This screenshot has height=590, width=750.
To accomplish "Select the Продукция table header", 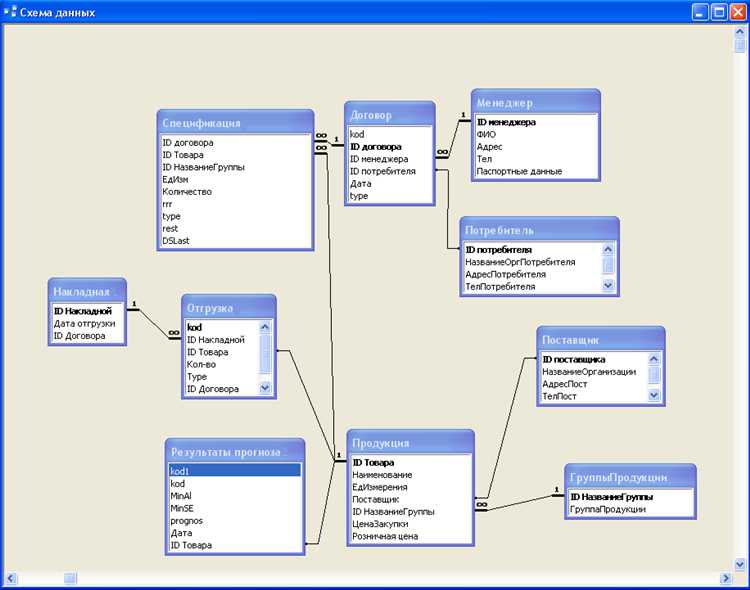I will pos(410,443).
